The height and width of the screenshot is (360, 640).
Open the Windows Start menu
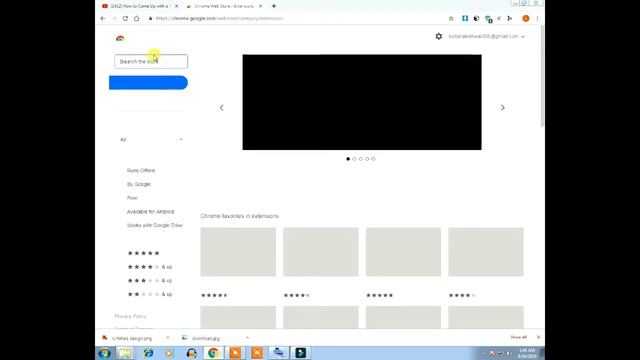pyautogui.click(x=104, y=353)
